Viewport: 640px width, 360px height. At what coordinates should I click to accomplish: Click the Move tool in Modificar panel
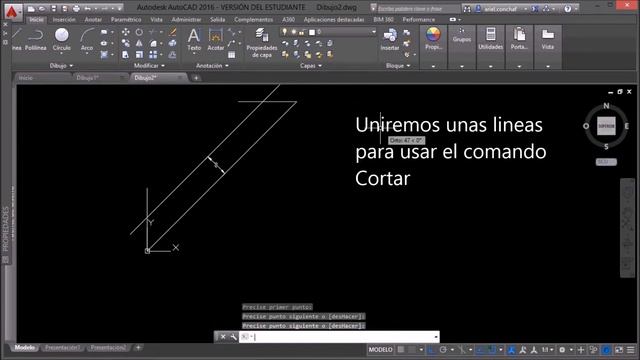point(126,32)
